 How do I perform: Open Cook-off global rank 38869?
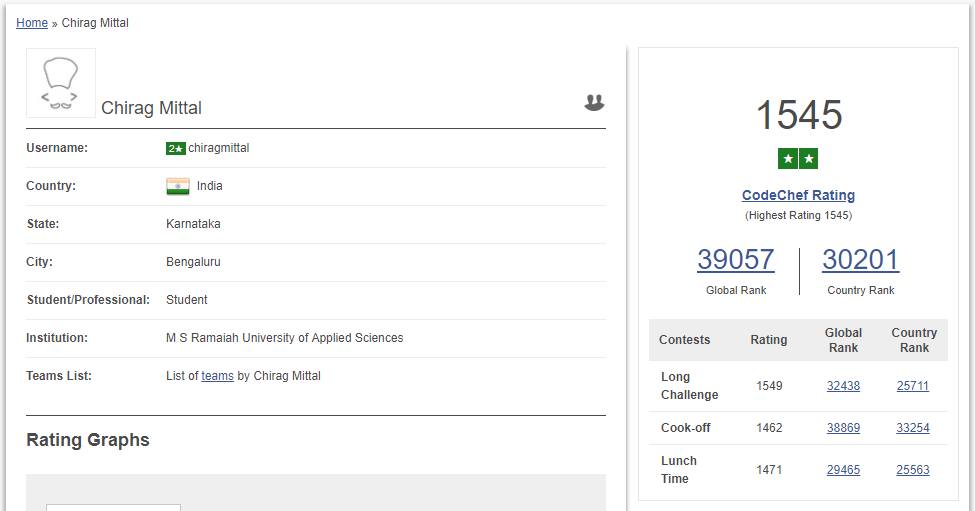pyautogui.click(x=843, y=428)
